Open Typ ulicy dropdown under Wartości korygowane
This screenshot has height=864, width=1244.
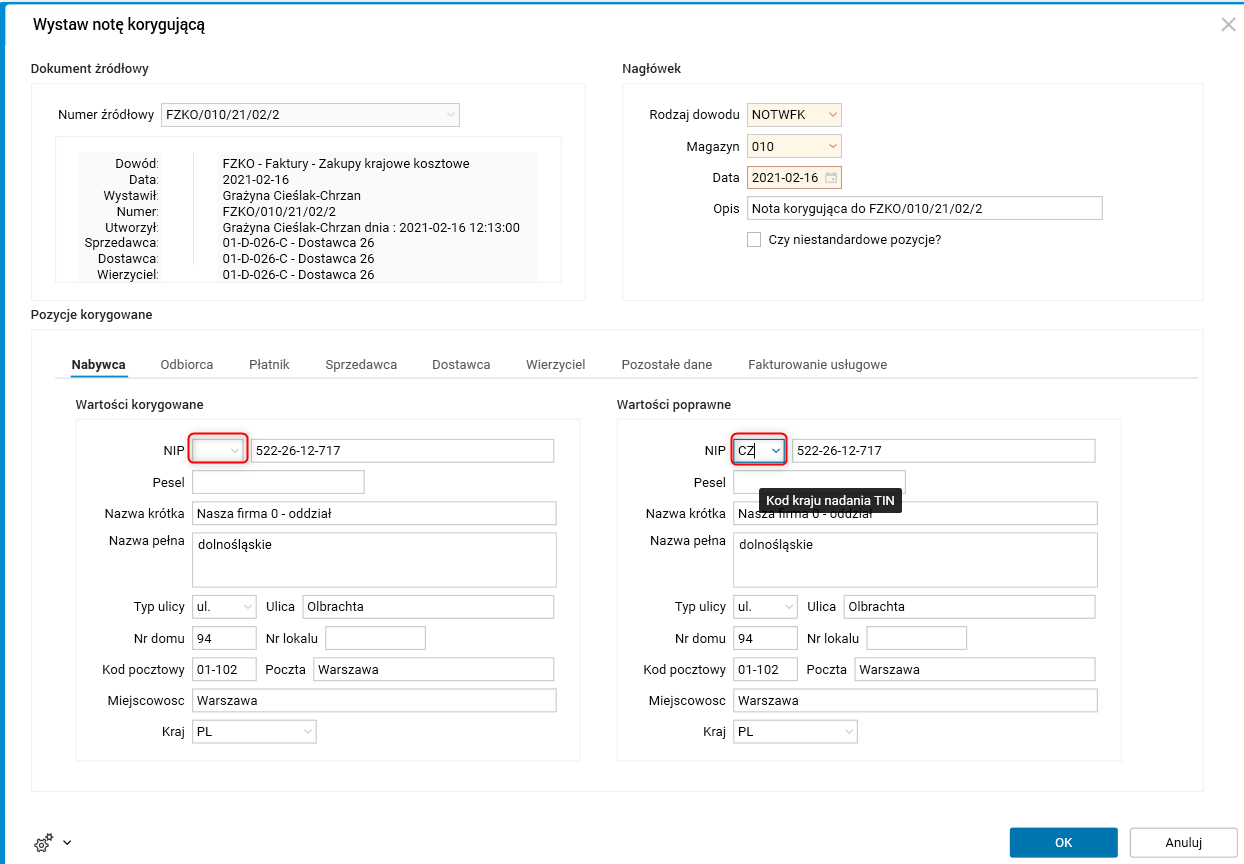pyautogui.click(x=248, y=607)
